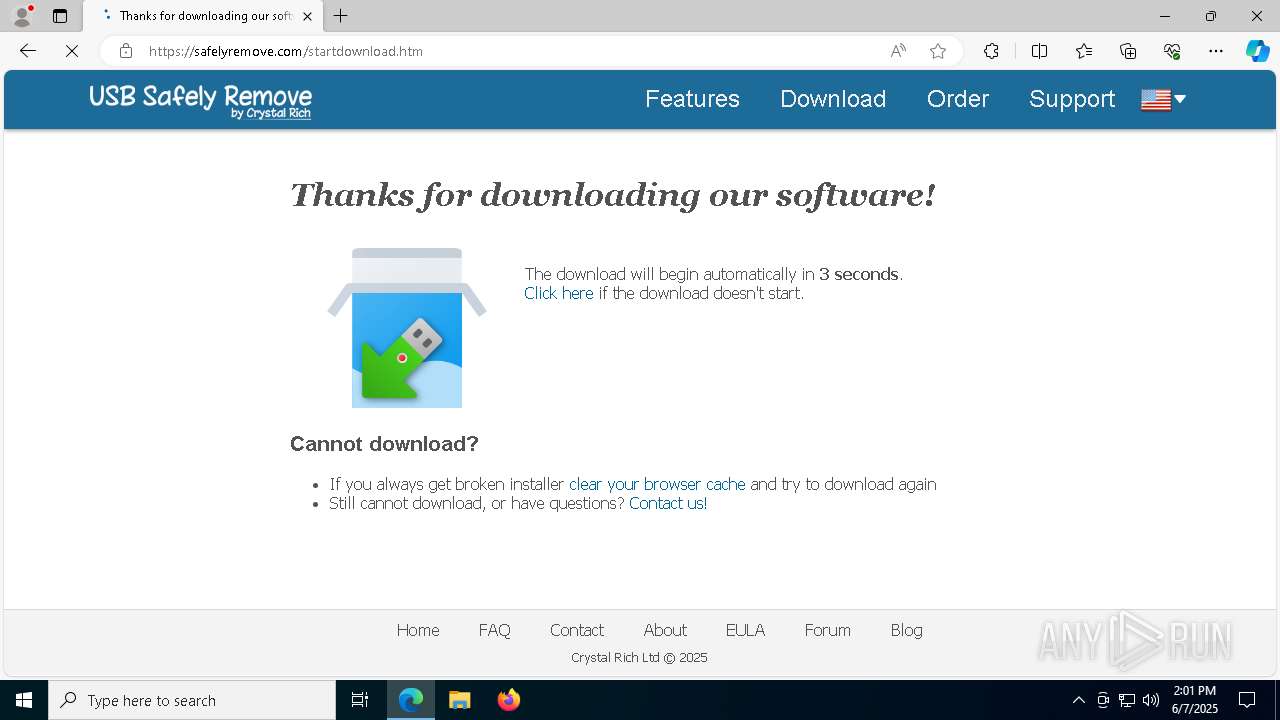Open Contact footer link
This screenshot has width=1280, height=720.
(x=577, y=630)
